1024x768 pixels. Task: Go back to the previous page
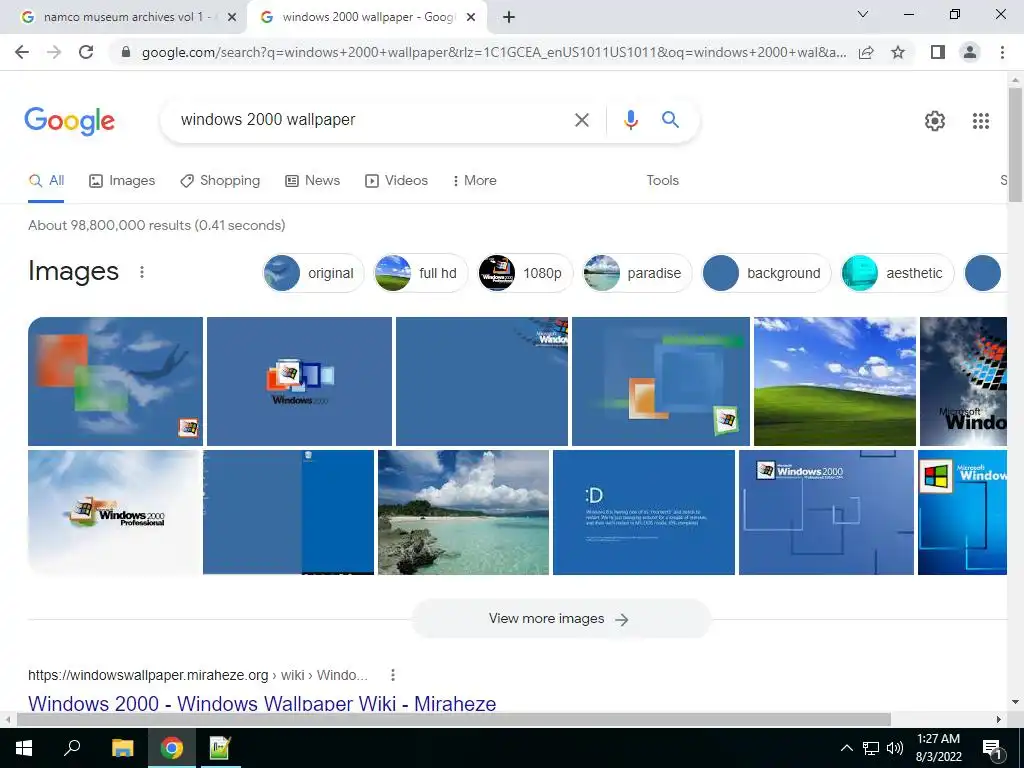coord(22,52)
